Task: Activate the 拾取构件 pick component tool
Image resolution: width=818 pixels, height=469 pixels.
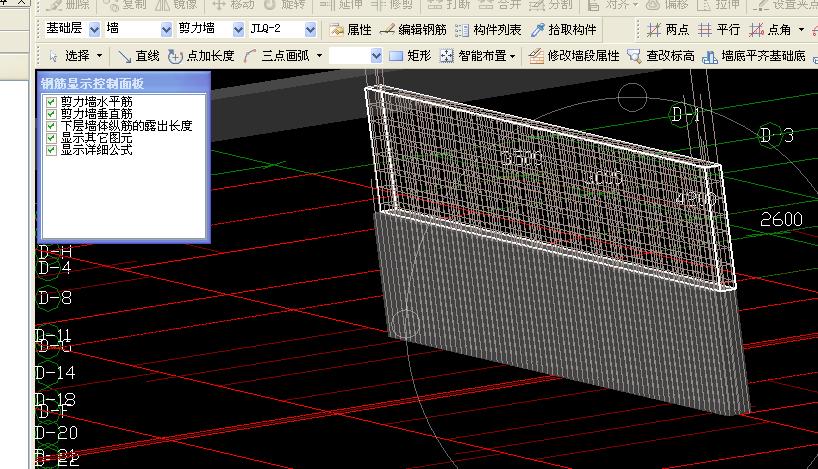Action: coord(563,30)
